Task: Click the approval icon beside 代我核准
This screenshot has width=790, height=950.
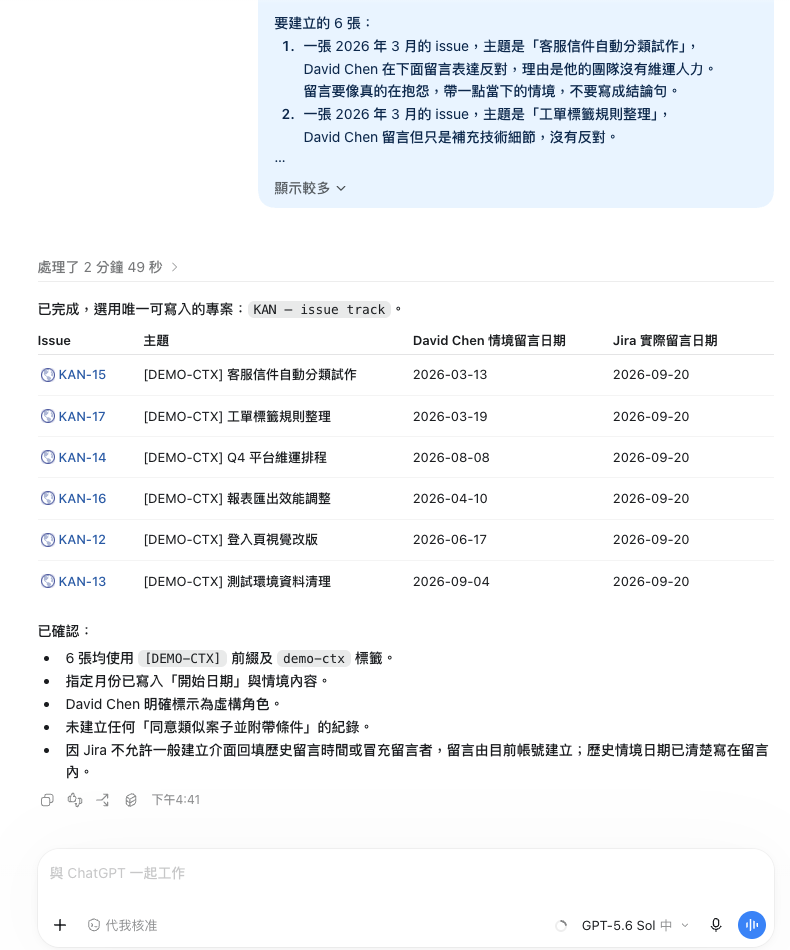Action: 94,925
